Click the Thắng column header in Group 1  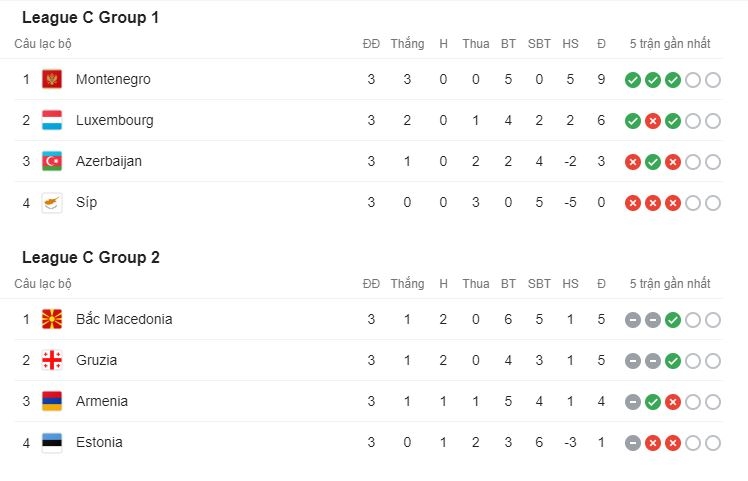(x=407, y=44)
